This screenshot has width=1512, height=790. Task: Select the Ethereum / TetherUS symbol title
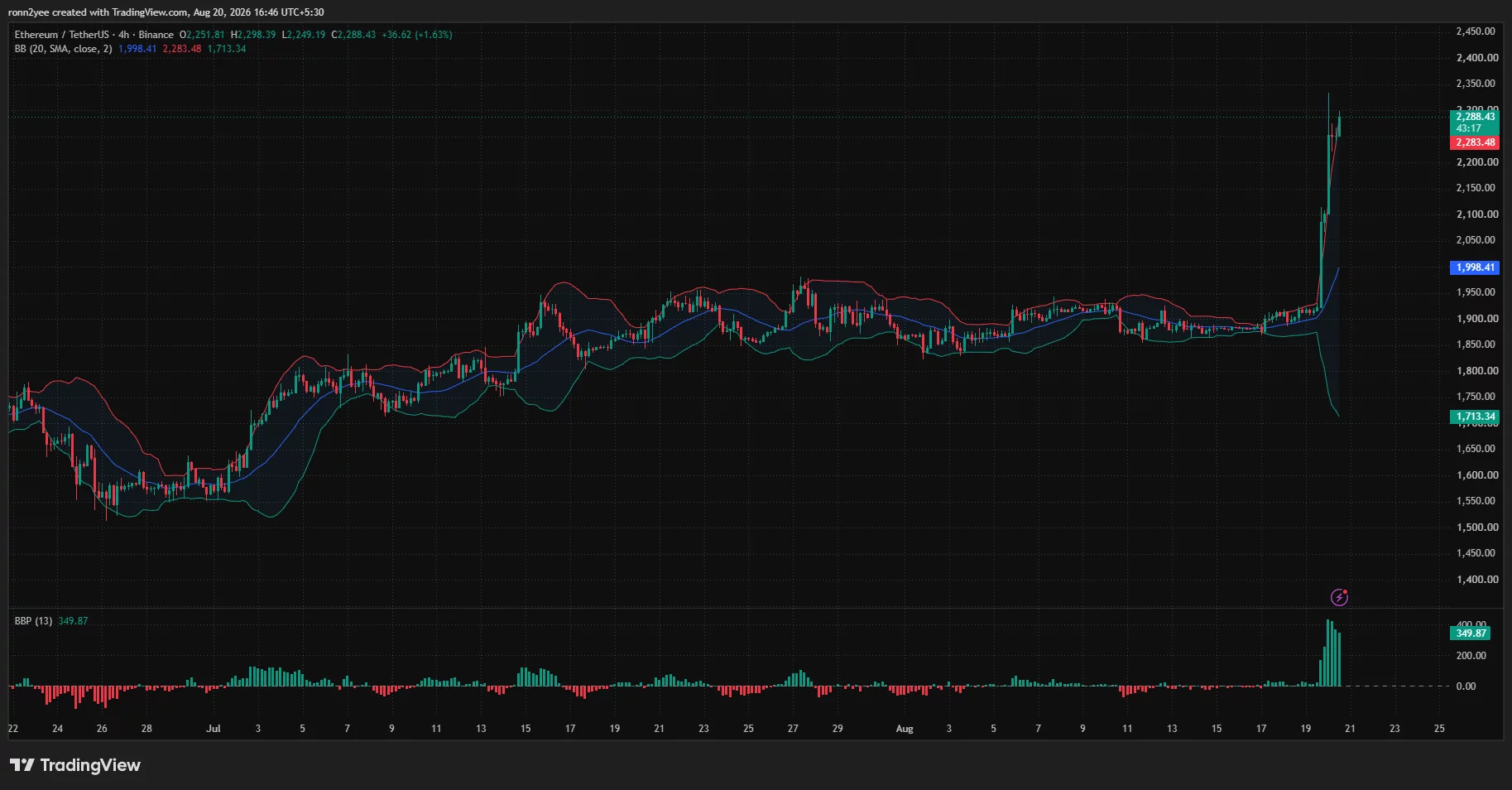pos(61,35)
